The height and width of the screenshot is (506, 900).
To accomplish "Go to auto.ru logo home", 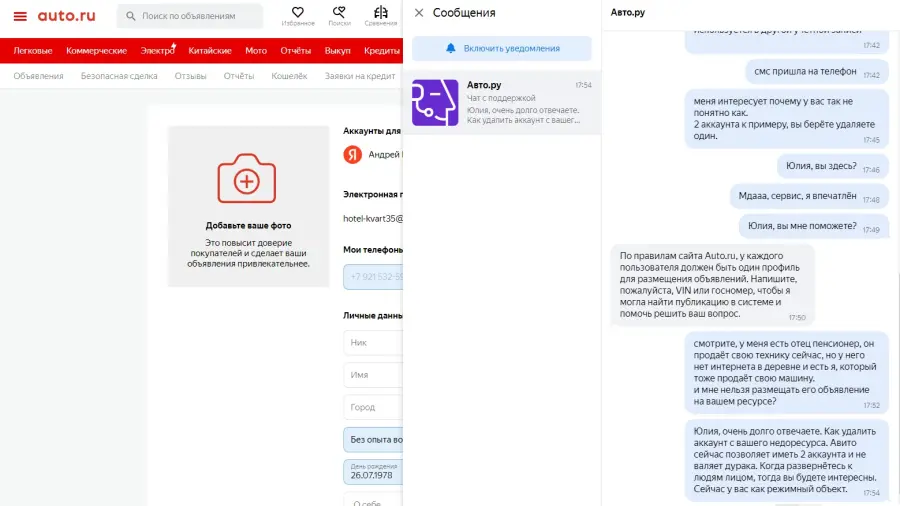I will click(67, 15).
